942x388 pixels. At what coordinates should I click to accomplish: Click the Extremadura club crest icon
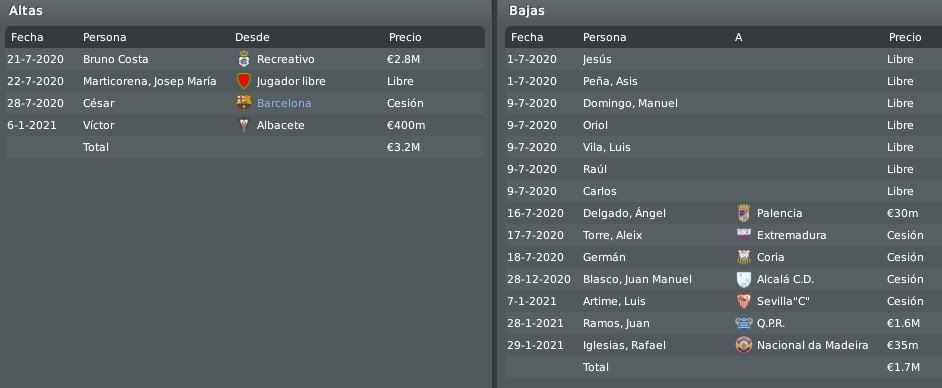pyautogui.click(x=744, y=235)
